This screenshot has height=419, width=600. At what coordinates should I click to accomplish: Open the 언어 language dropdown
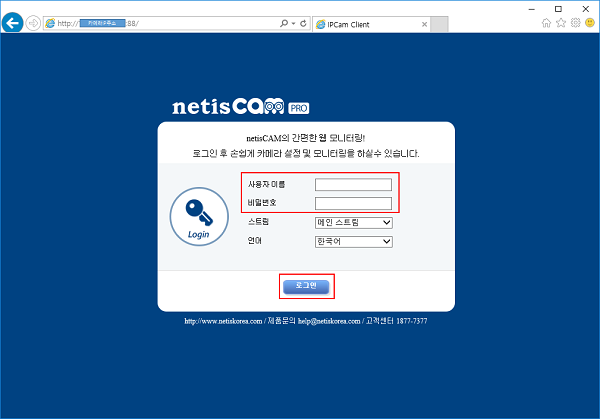354,241
